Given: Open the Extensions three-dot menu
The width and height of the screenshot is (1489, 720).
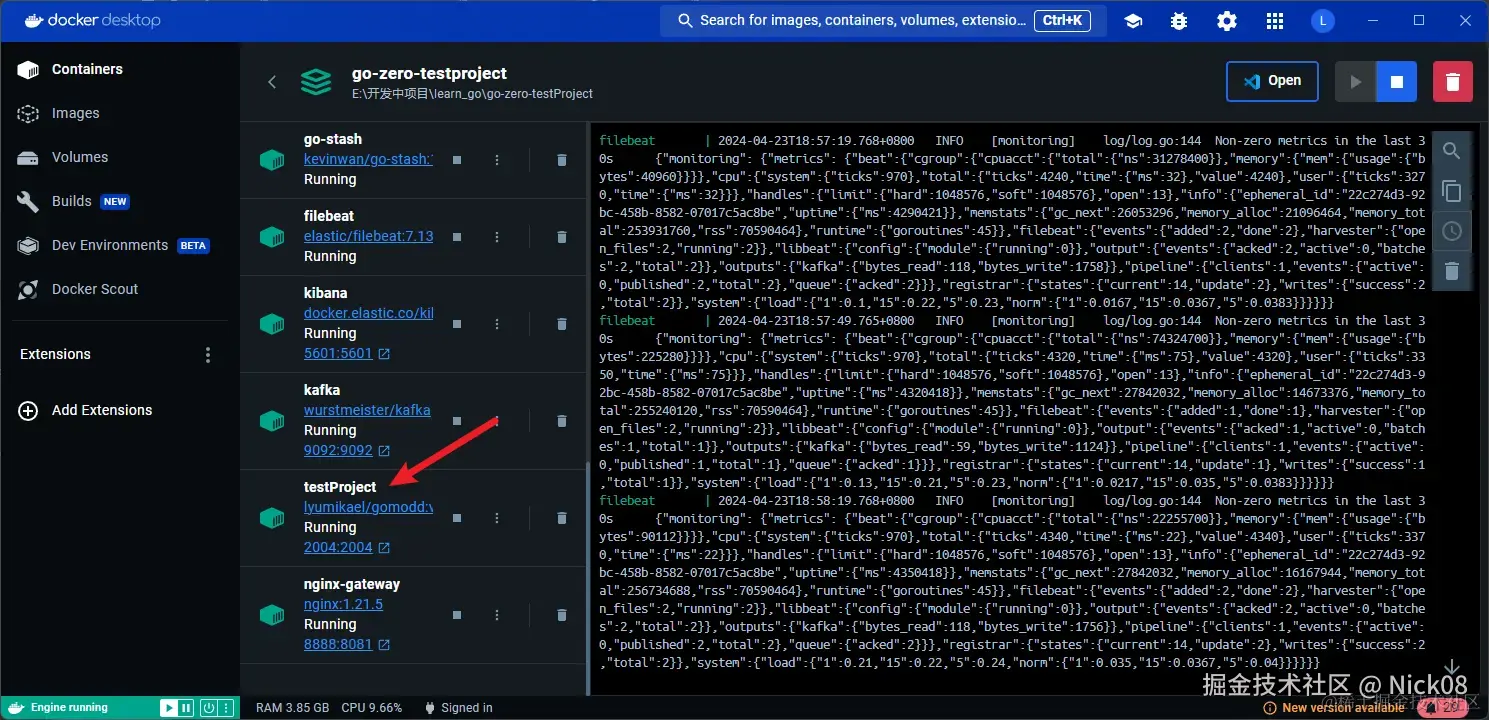Looking at the screenshot, I should click(208, 354).
